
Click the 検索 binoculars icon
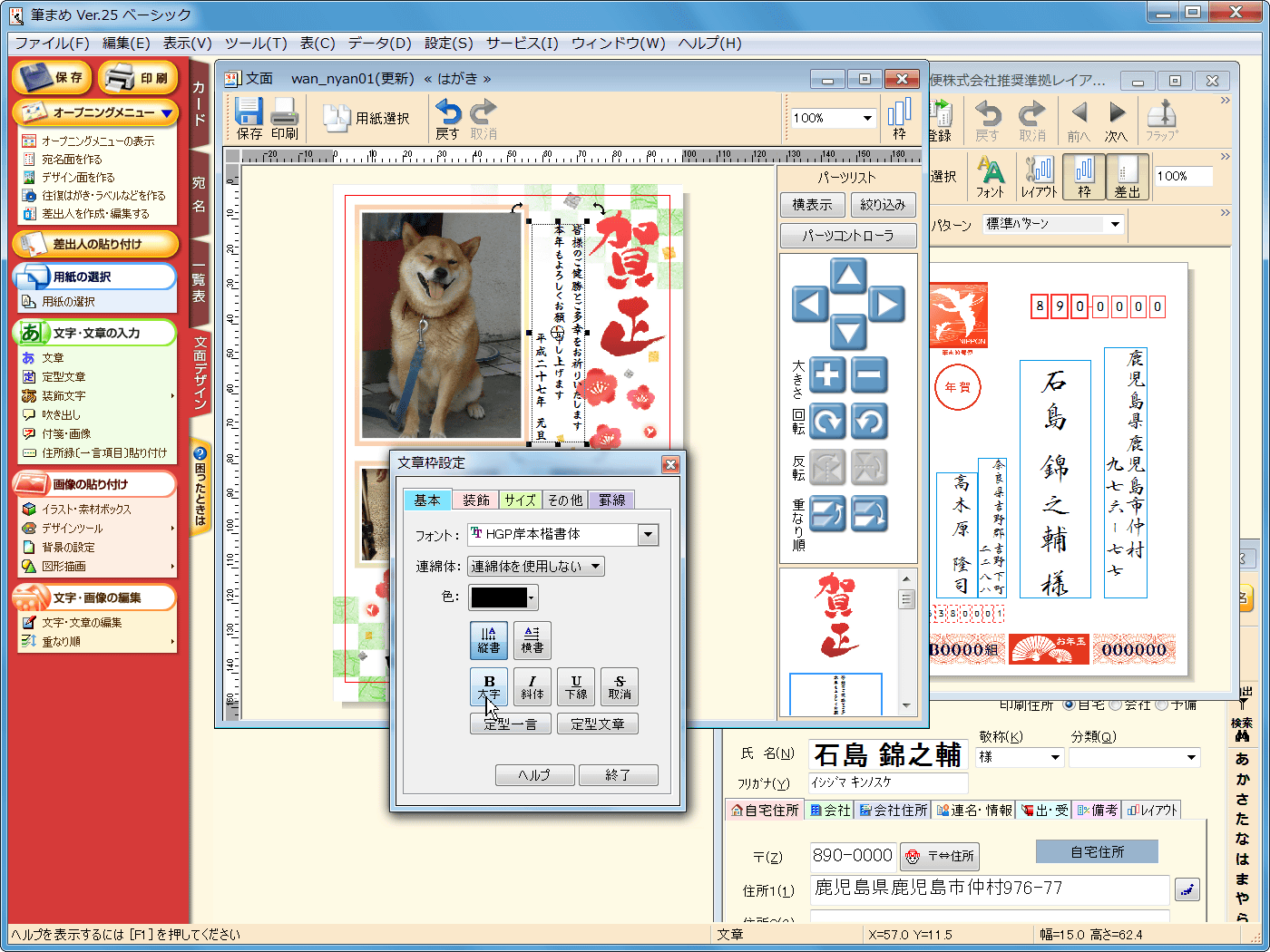click(1242, 728)
